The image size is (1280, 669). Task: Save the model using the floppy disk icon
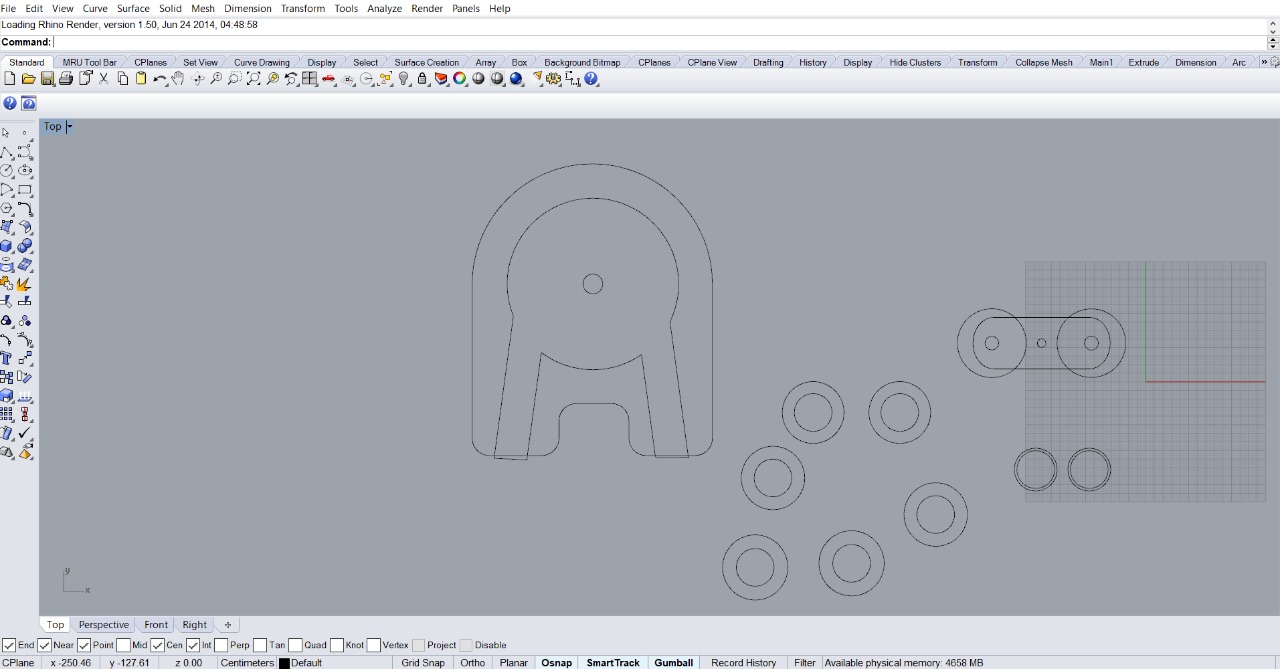tap(47, 79)
